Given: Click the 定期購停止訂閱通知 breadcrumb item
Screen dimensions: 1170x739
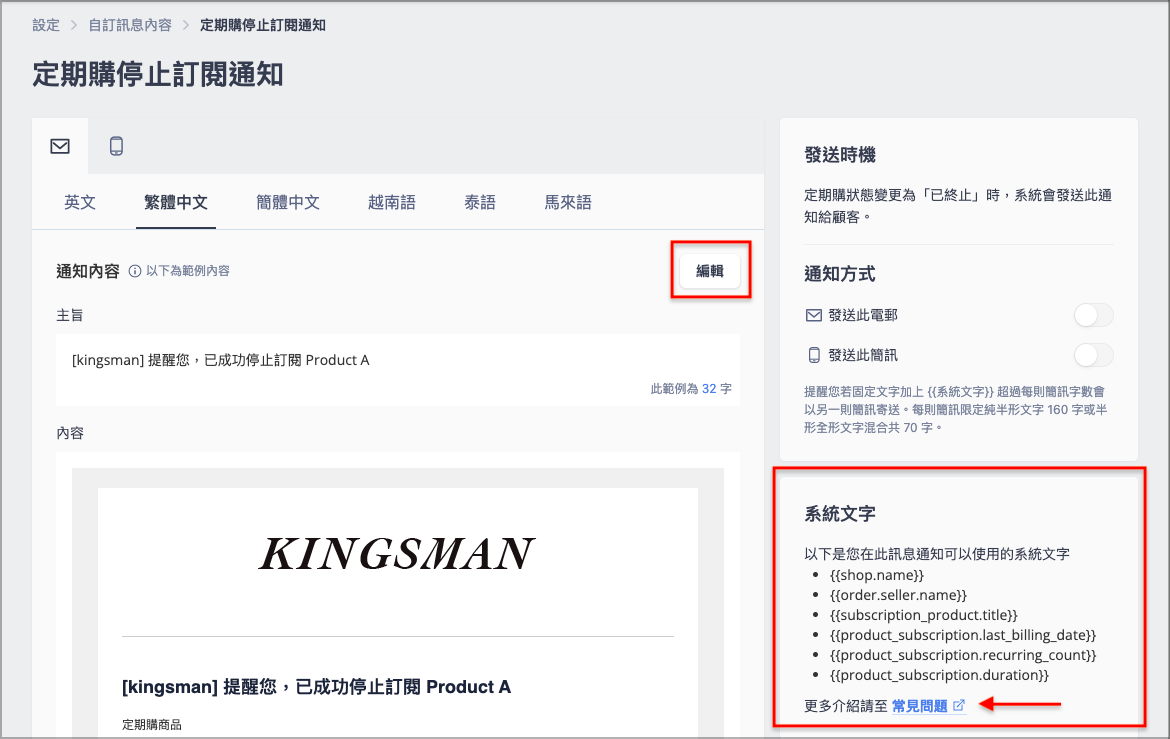Looking at the screenshot, I should (263, 25).
